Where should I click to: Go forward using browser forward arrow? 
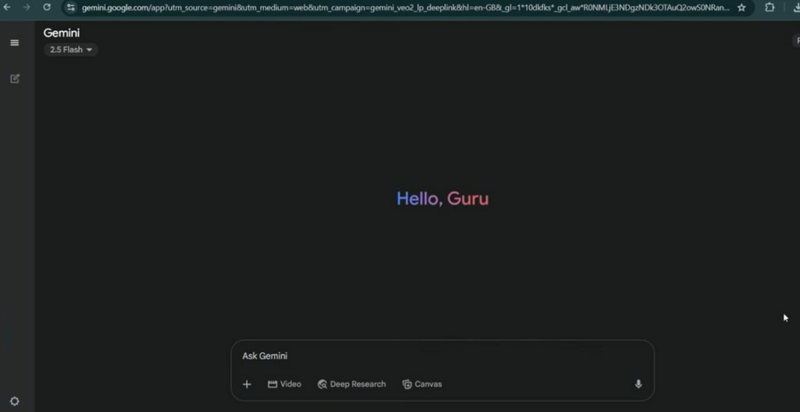pyautogui.click(x=27, y=7)
